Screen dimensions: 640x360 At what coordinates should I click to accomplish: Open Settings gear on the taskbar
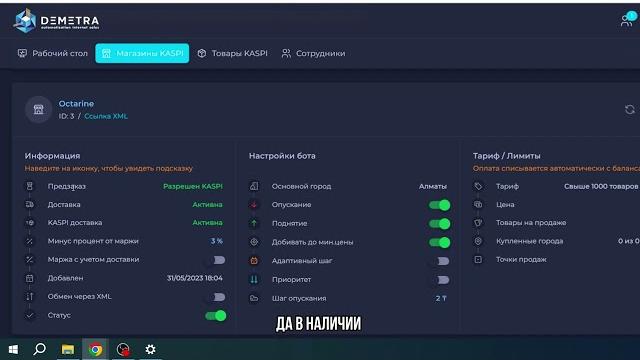pyautogui.click(x=151, y=349)
